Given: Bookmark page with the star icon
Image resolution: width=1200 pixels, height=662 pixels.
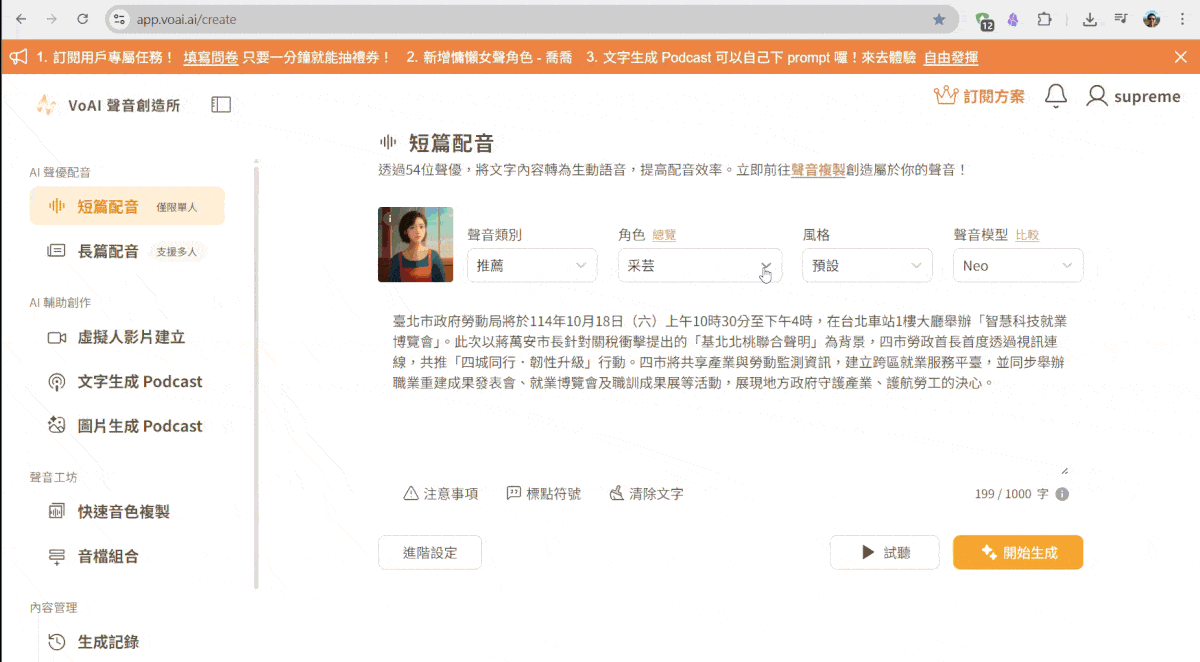Looking at the screenshot, I should [939, 19].
